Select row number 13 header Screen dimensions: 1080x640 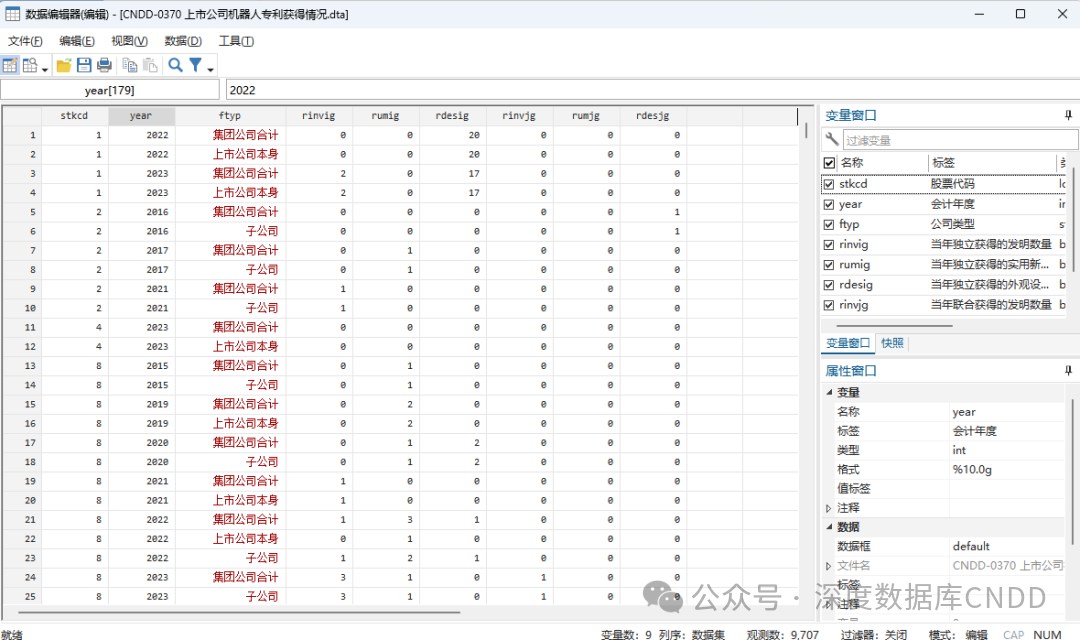(21, 366)
